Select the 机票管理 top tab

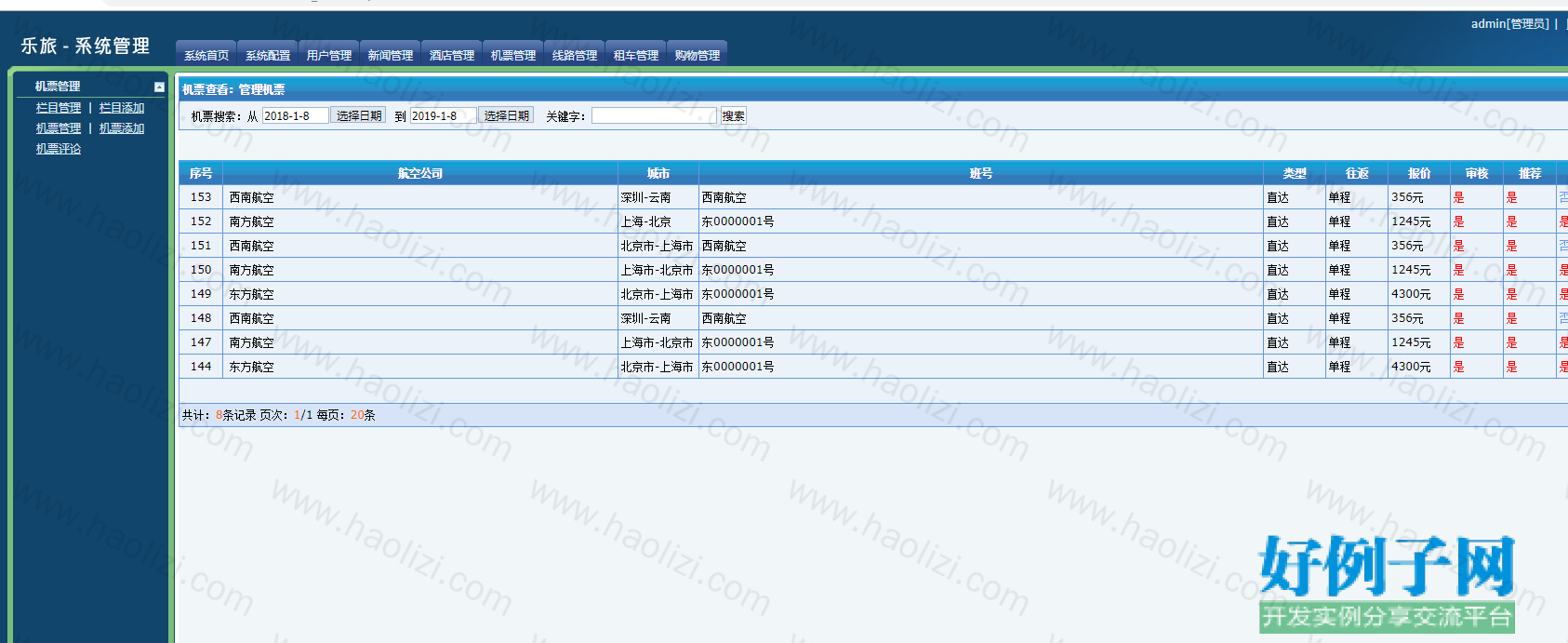(513, 55)
